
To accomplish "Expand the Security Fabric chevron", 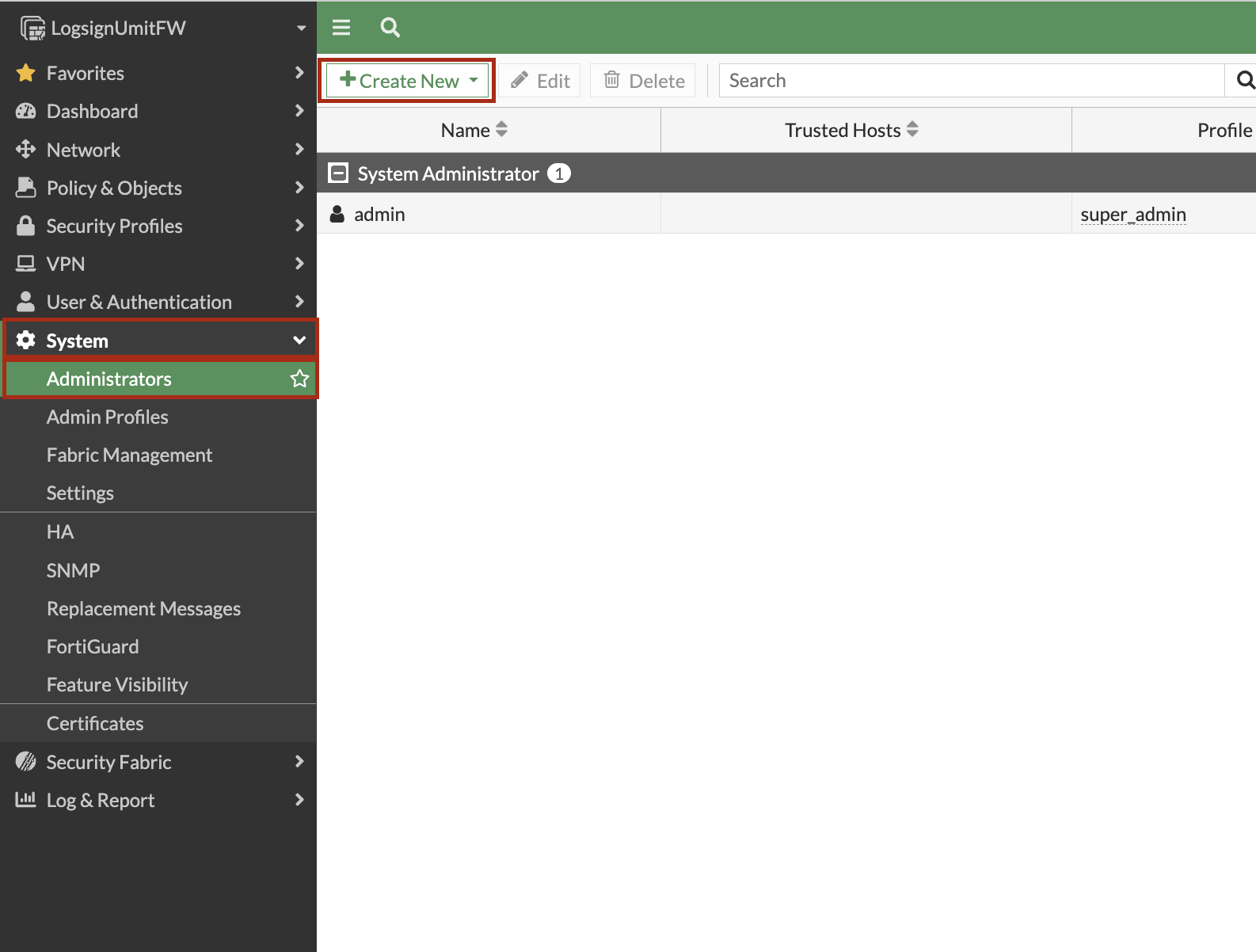I will coord(299,761).
